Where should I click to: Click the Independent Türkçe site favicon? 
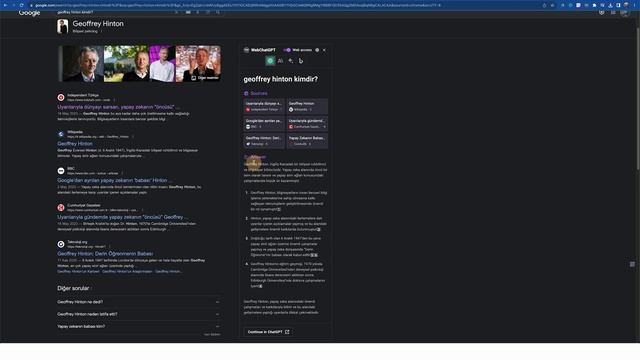(x=61, y=97)
